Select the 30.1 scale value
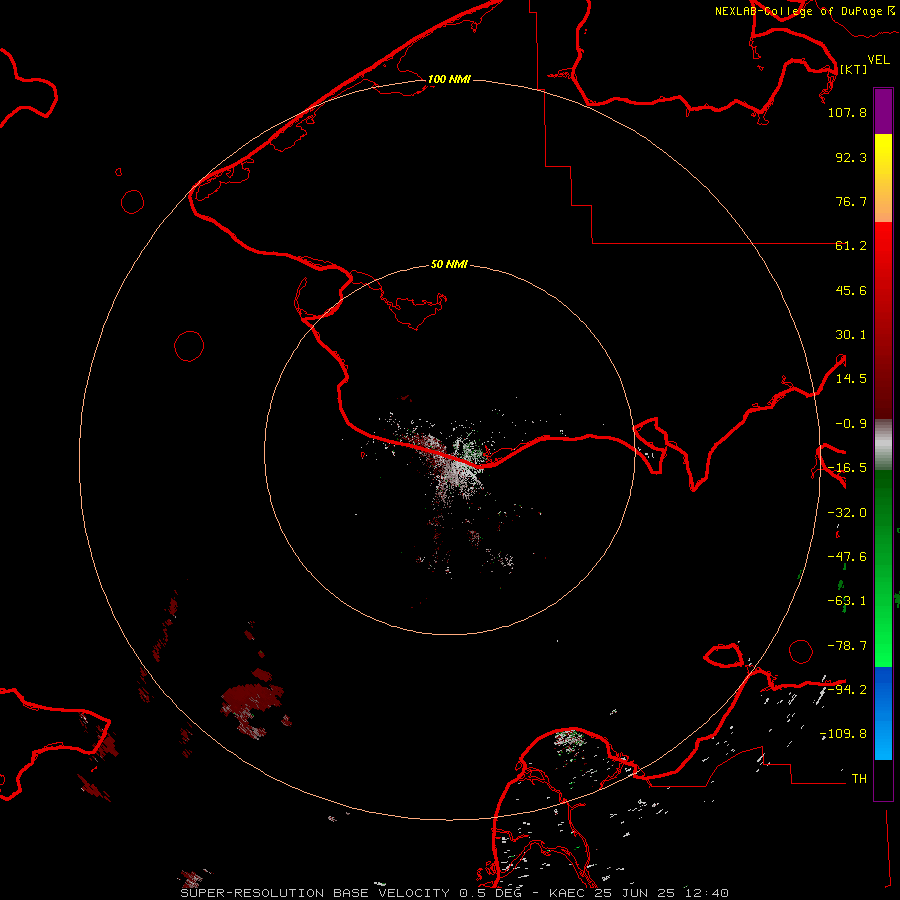This screenshot has height=900, width=900. [851, 335]
